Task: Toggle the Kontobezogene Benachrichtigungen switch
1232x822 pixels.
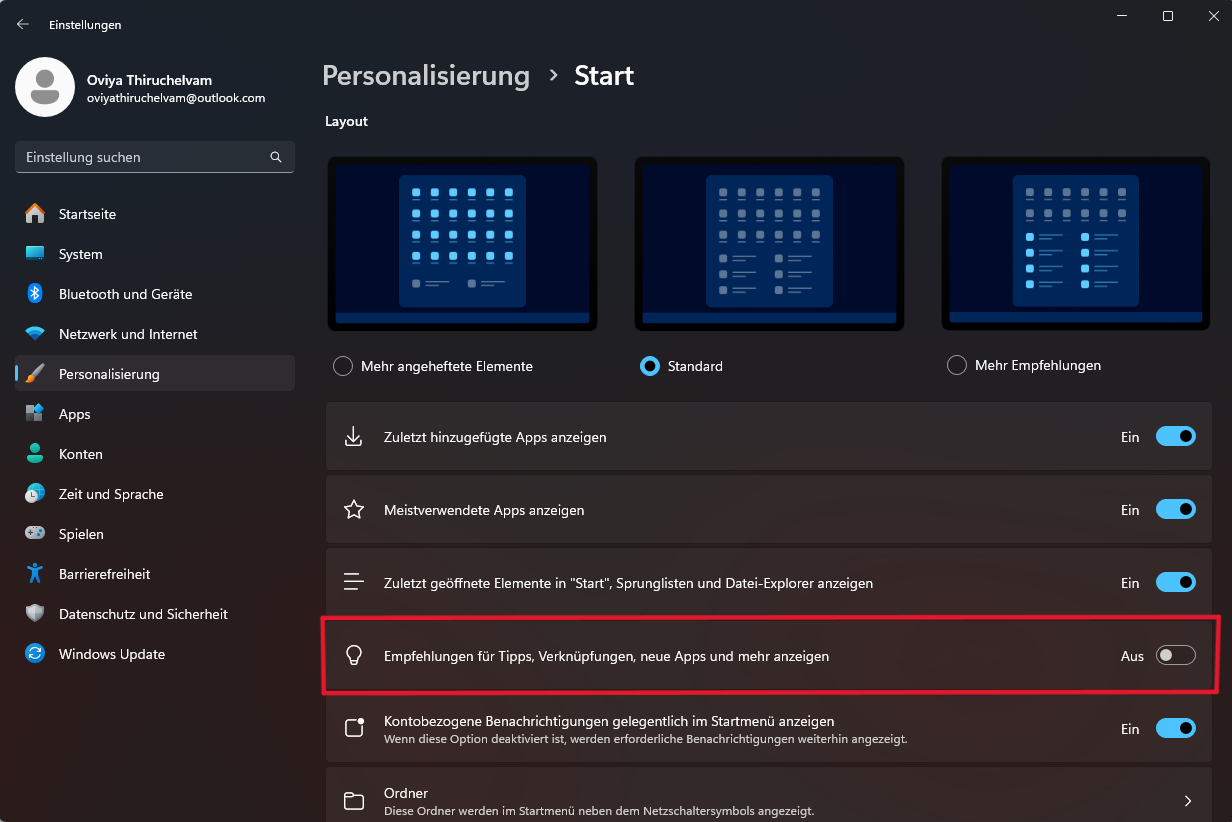Action: (1176, 729)
